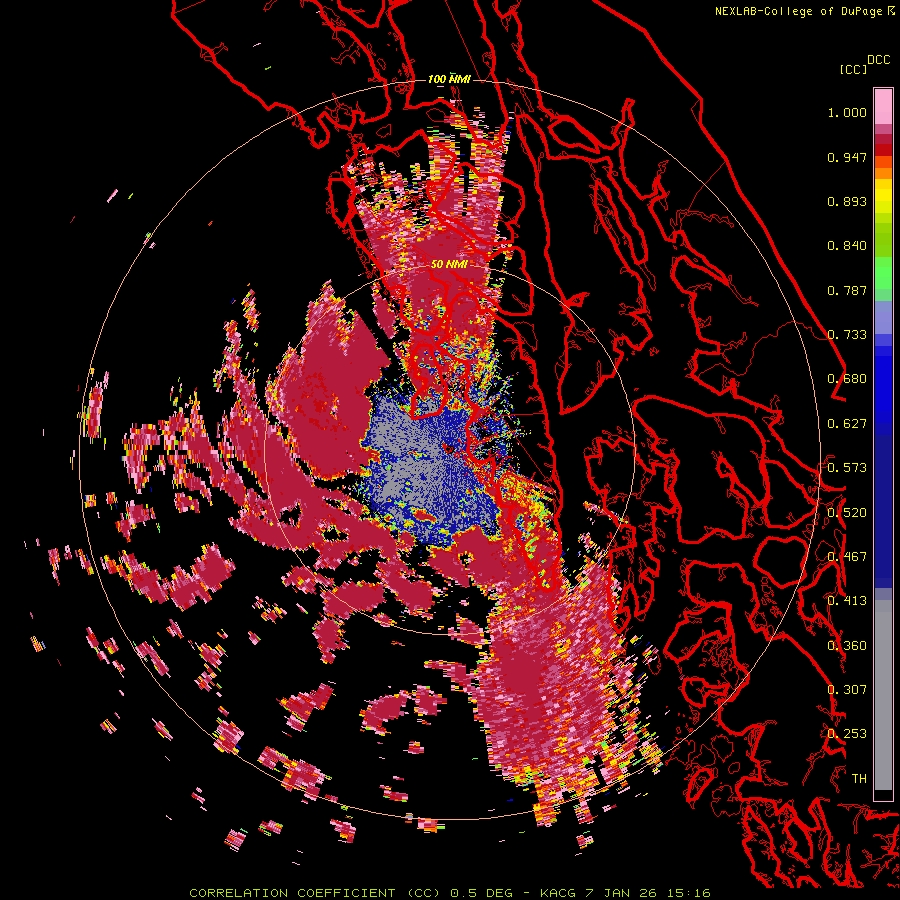Click the 0.467 scale value
The image size is (900, 900).
coord(847,557)
